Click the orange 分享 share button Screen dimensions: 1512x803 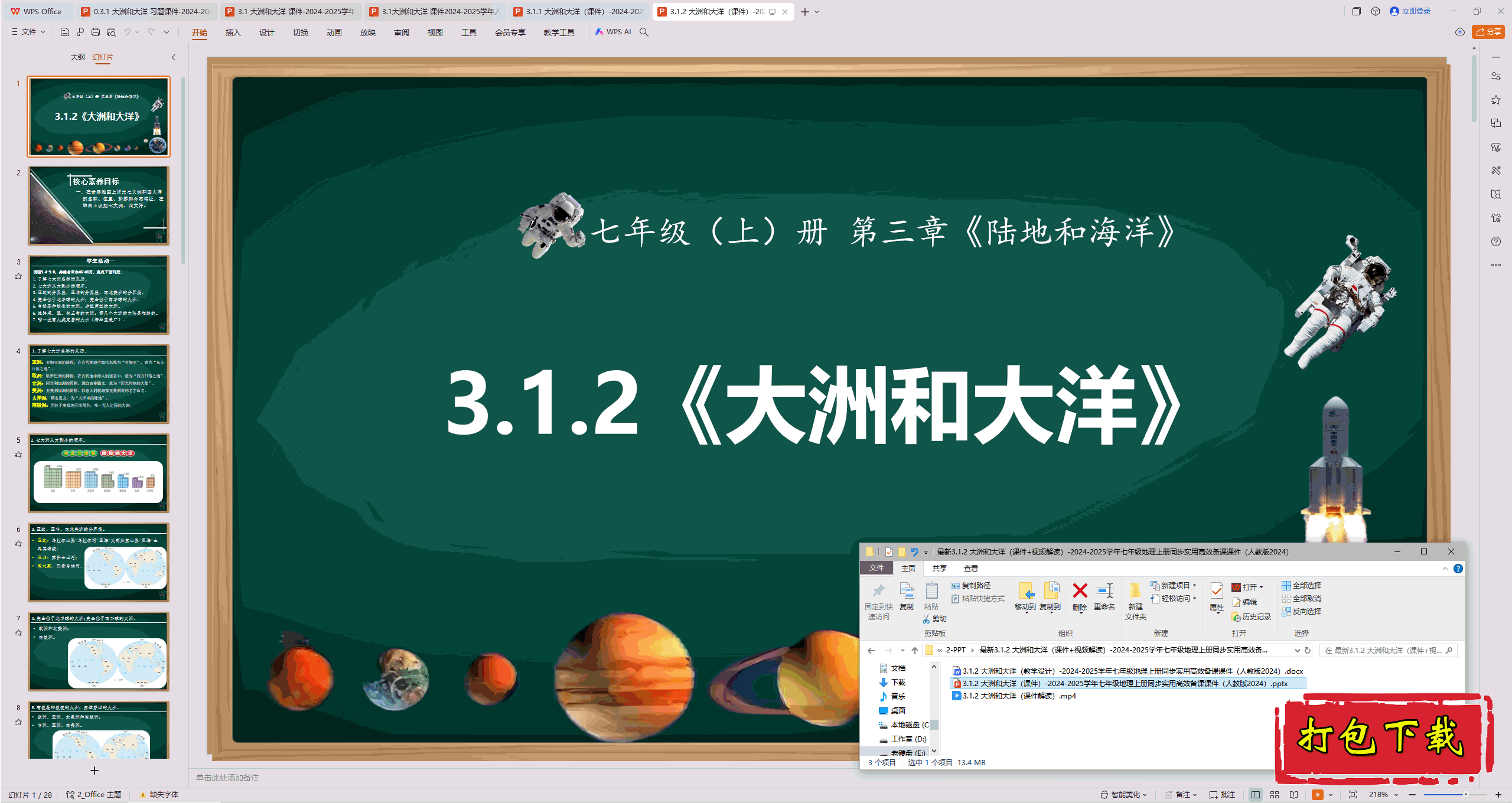(x=1489, y=32)
